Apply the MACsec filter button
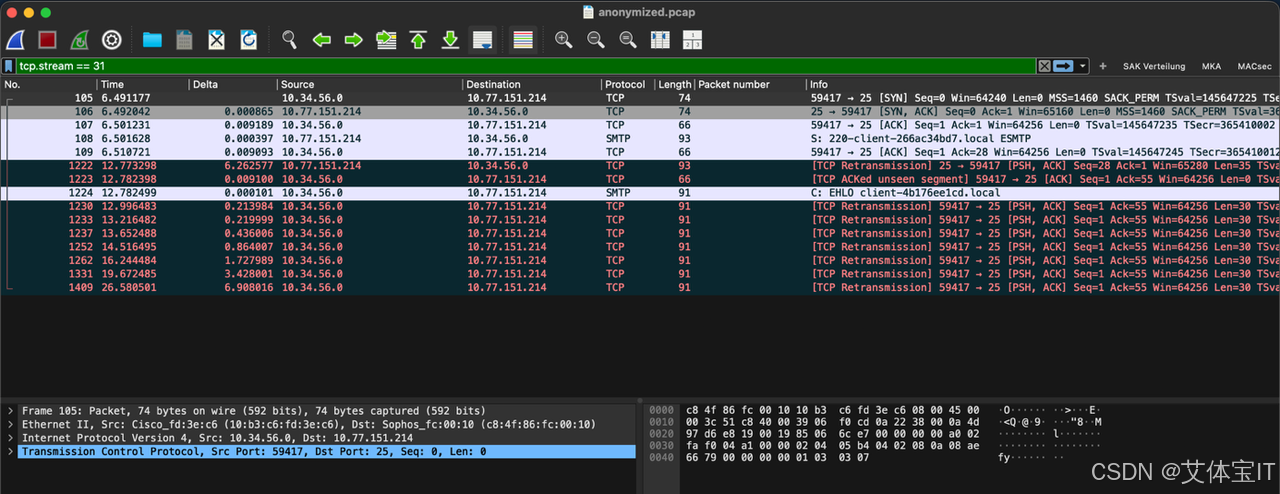Screen dimensions: 1280x494 point(1254,66)
